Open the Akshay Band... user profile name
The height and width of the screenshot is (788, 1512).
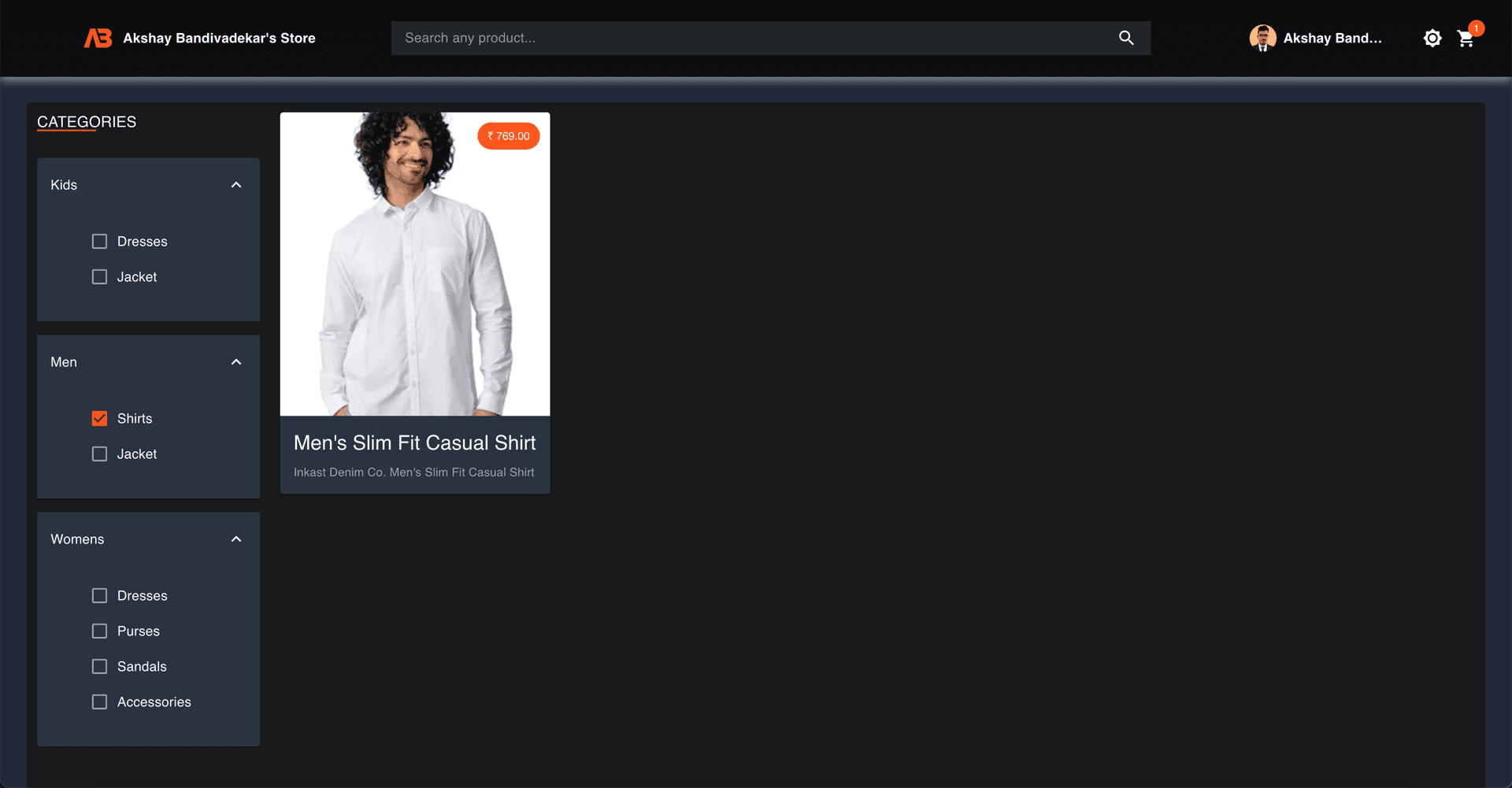pyautogui.click(x=1332, y=38)
